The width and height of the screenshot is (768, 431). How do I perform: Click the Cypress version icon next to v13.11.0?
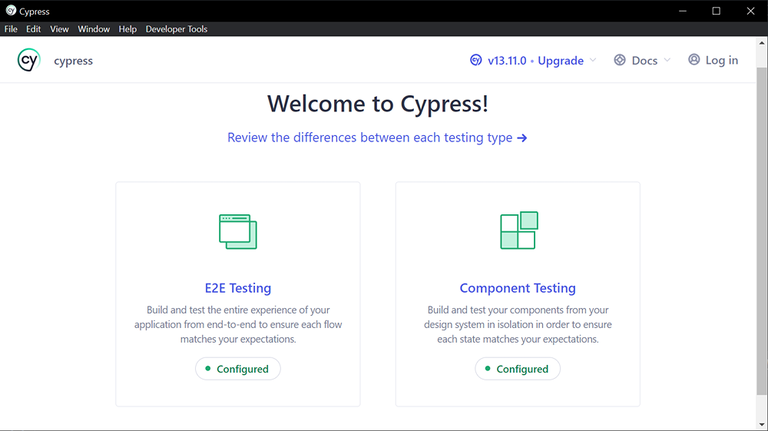[x=476, y=60]
